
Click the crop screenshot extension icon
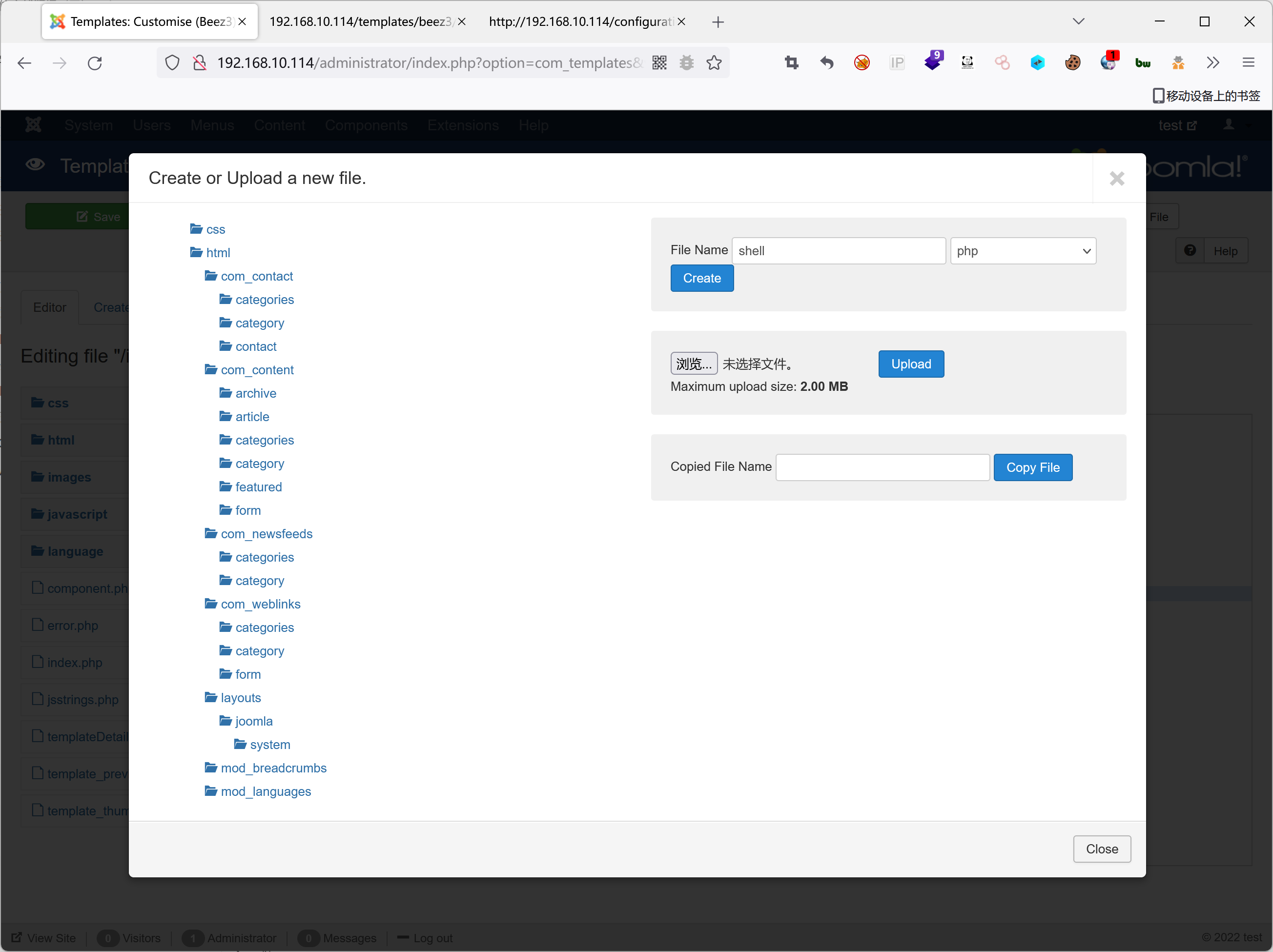(x=791, y=62)
